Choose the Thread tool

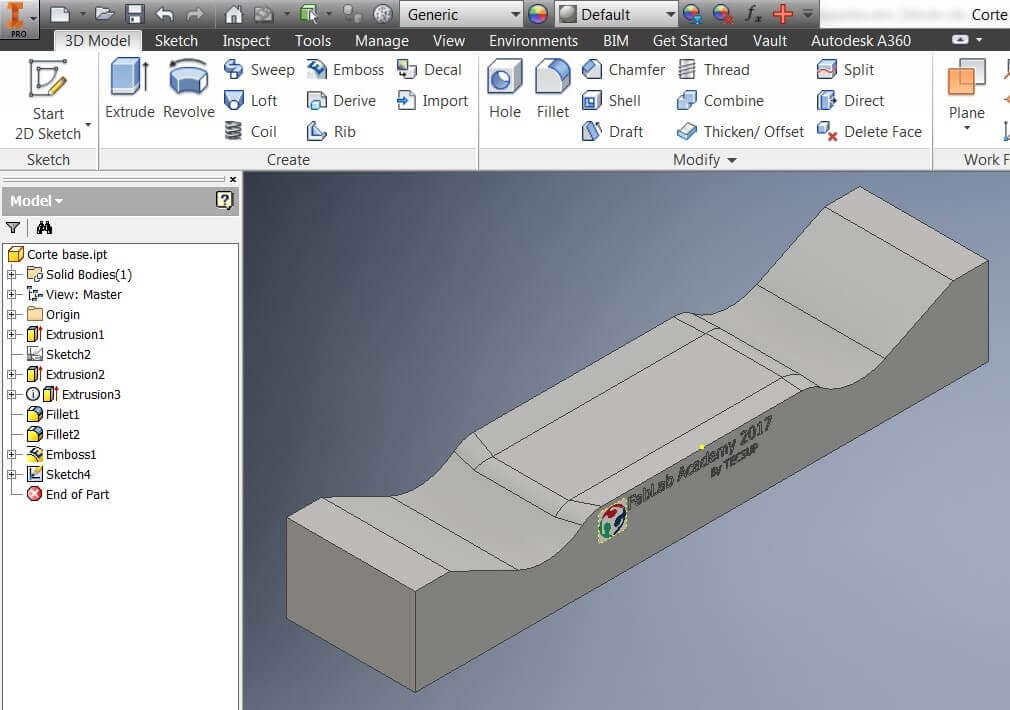[x=714, y=70]
